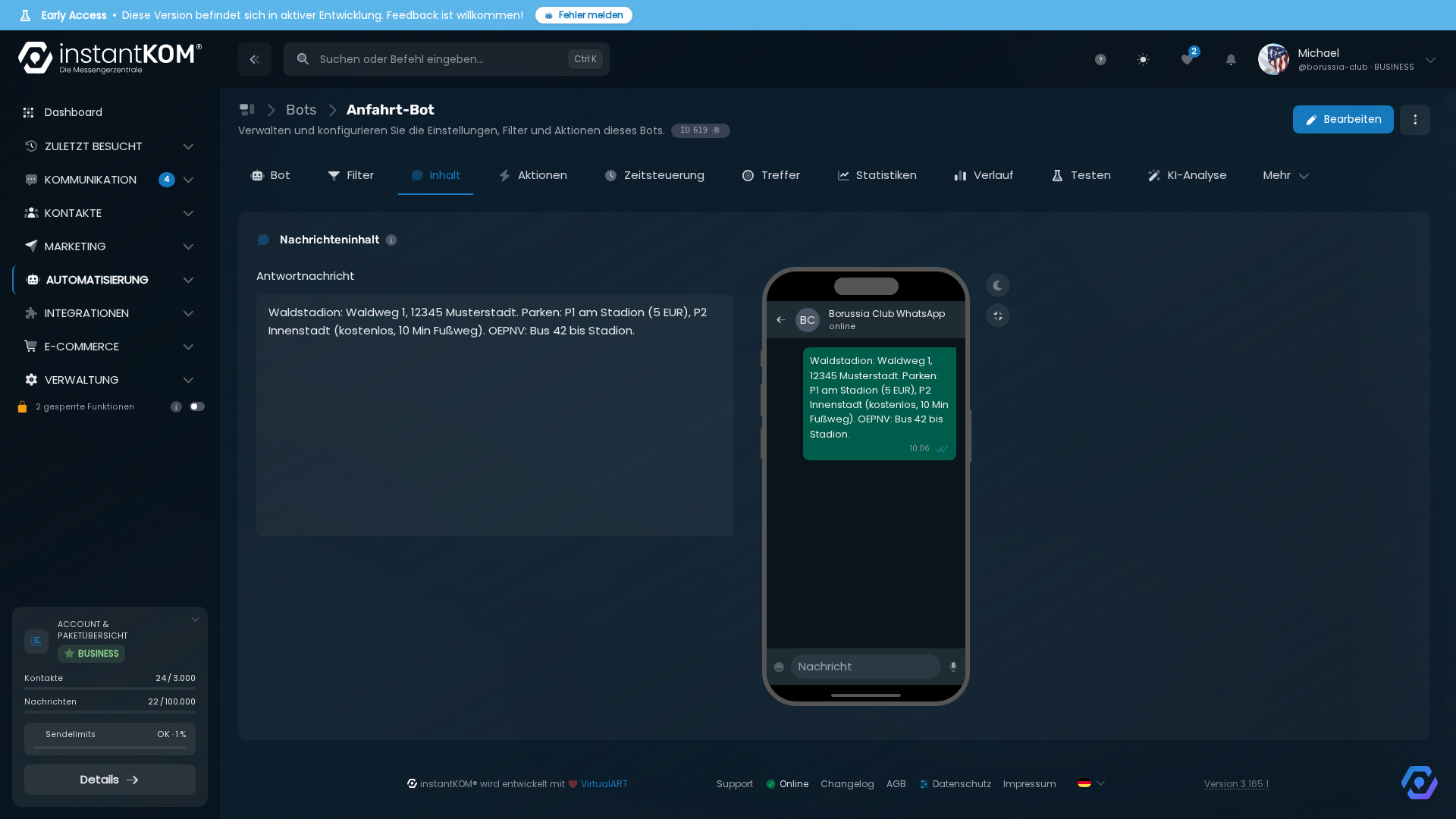Click the Version 3.165.1 link

[1236, 784]
